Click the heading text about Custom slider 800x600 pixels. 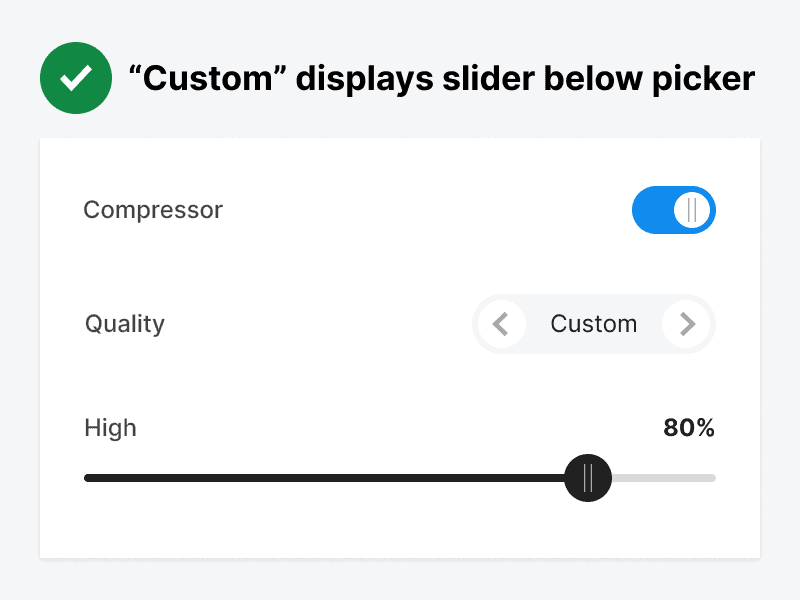441,79
